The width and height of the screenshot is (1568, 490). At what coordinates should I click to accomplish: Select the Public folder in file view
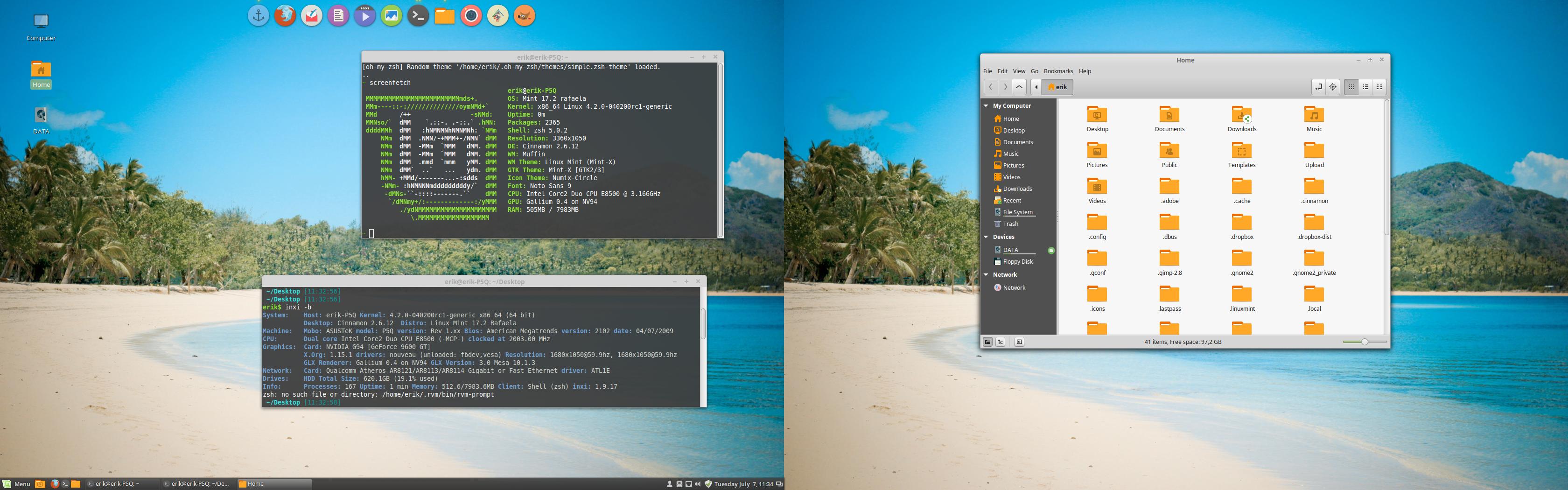coord(1169,155)
